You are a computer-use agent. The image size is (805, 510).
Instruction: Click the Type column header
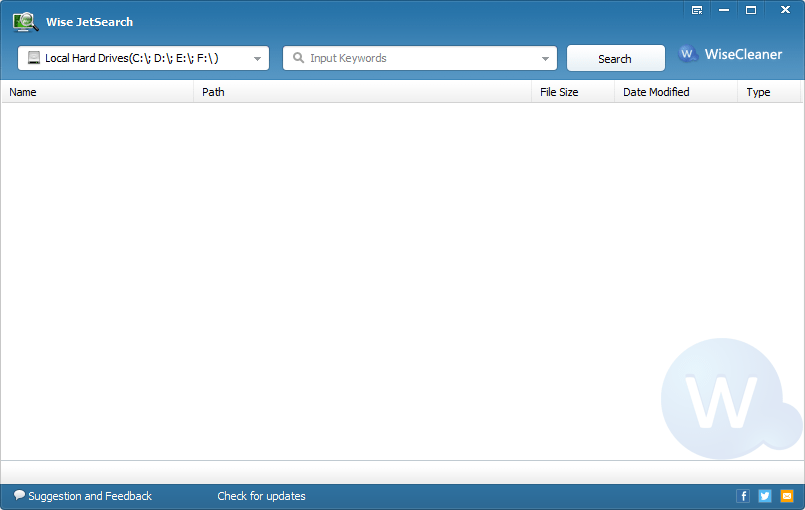(768, 92)
